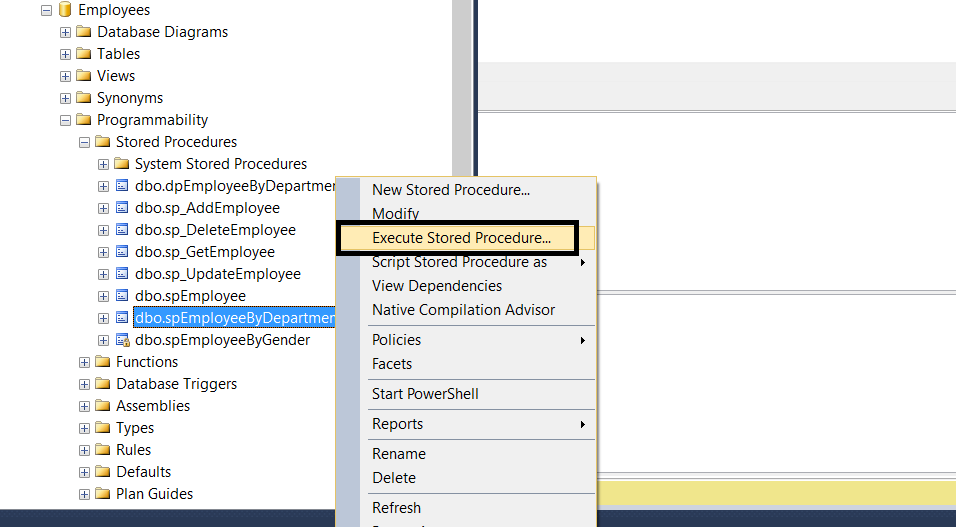Click the Functions folder icon

point(103,362)
